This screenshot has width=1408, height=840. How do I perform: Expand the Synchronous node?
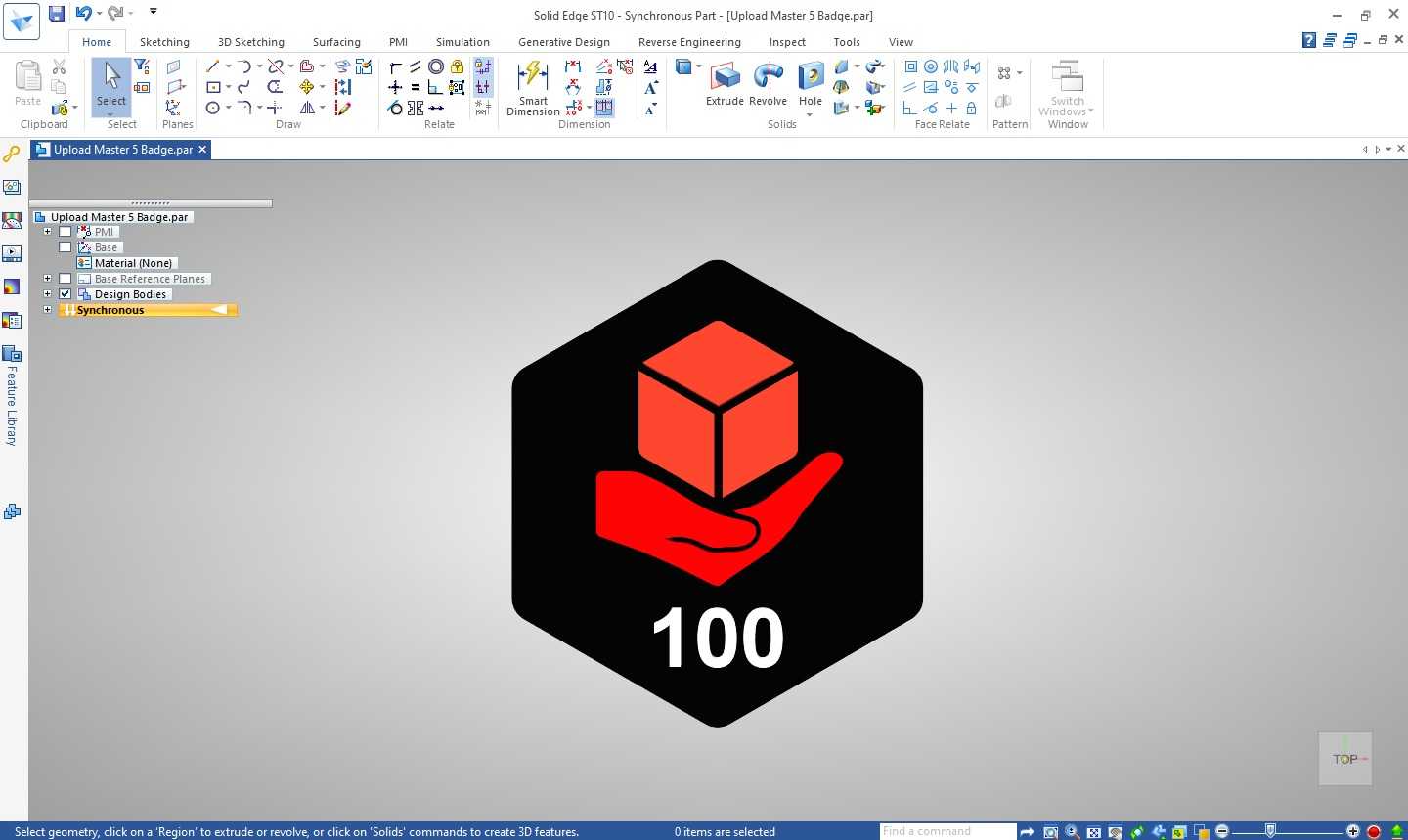pyautogui.click(x=47, y=310)
